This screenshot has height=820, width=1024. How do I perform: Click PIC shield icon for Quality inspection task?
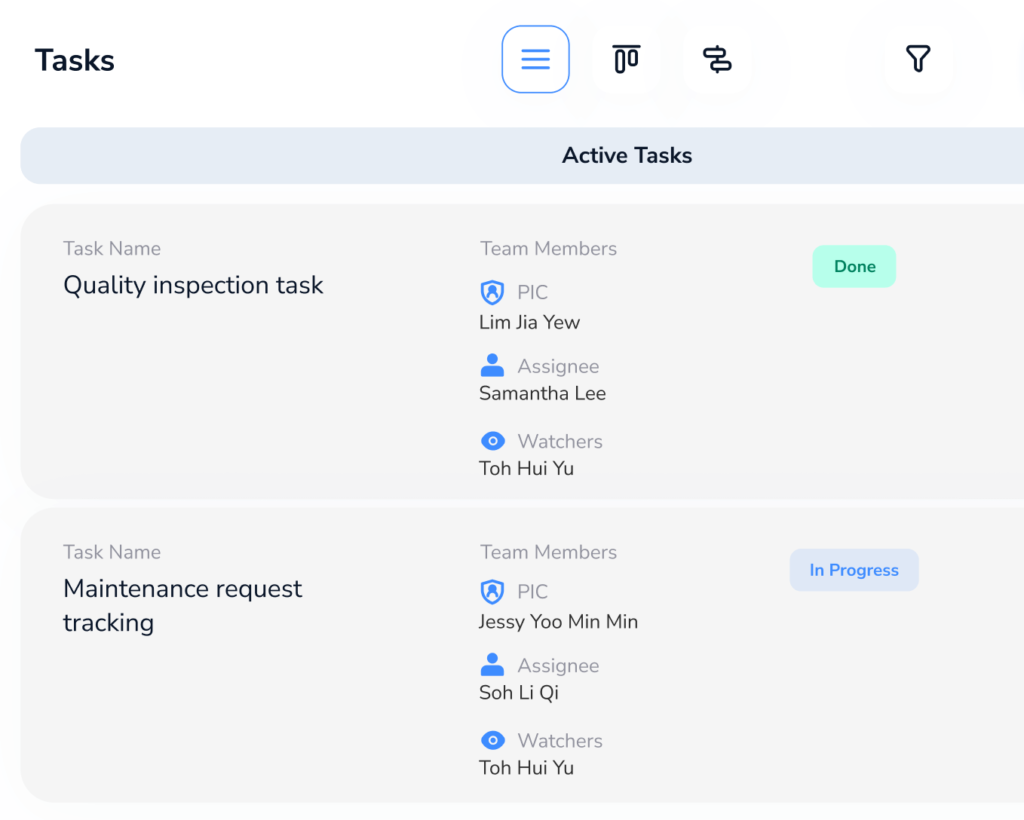(x=492, y=292)
